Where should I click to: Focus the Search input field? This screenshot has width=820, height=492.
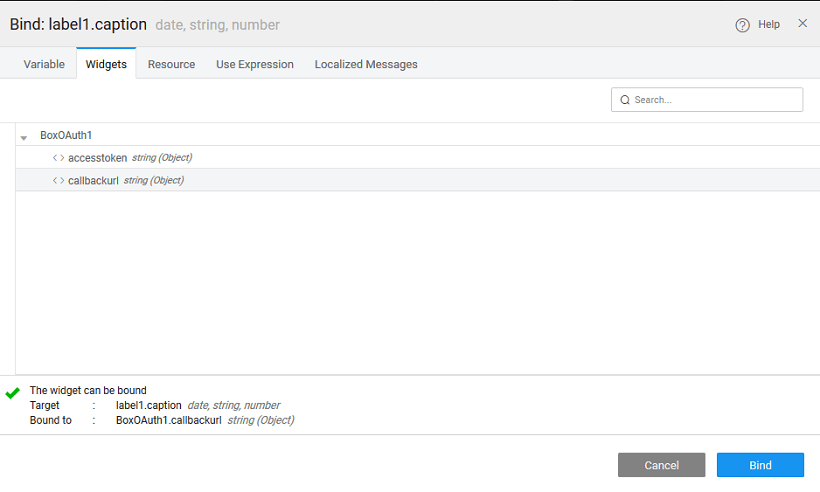coord(715,100)
